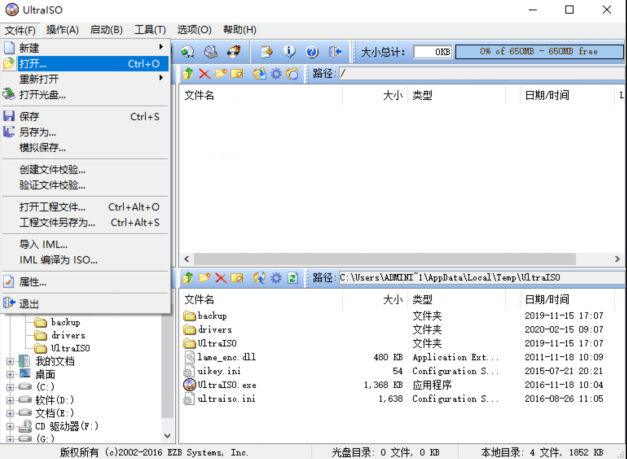This screenshot has height=459, width=627.
Task: Expand the 桌面 tree node
Action: (10, 374)
